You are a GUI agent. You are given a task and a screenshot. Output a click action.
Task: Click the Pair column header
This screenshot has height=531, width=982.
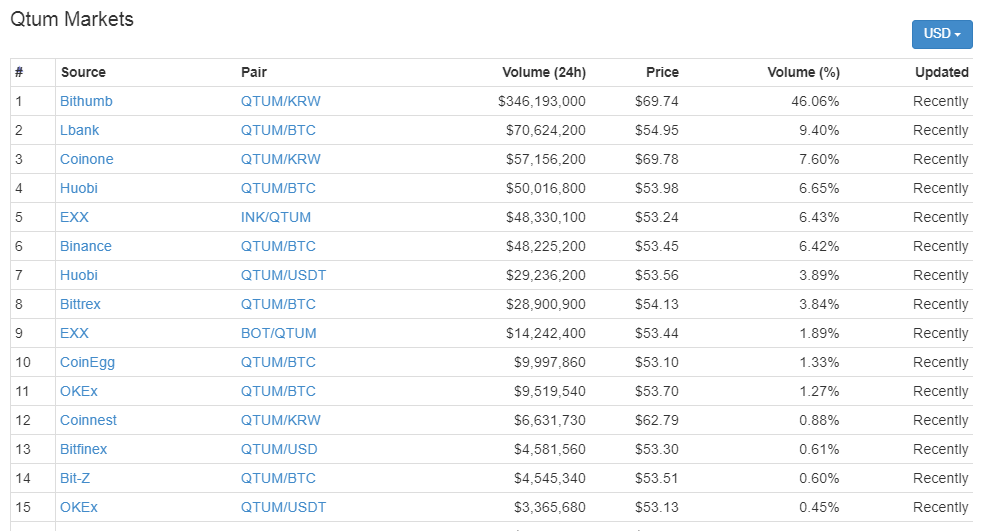click(254, 73)
